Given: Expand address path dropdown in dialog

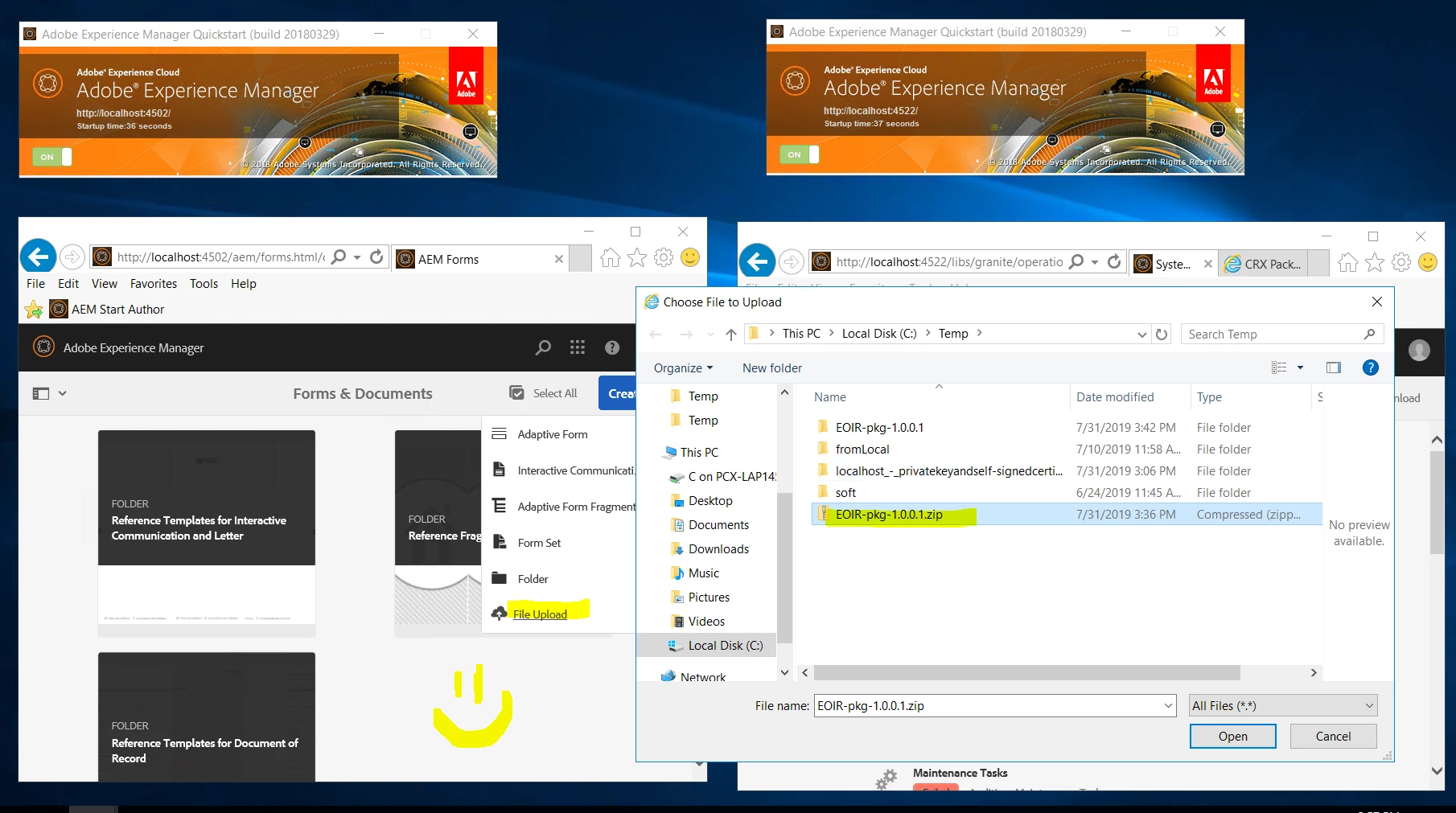Looking at the screenshot, I should pos(1141,335).
